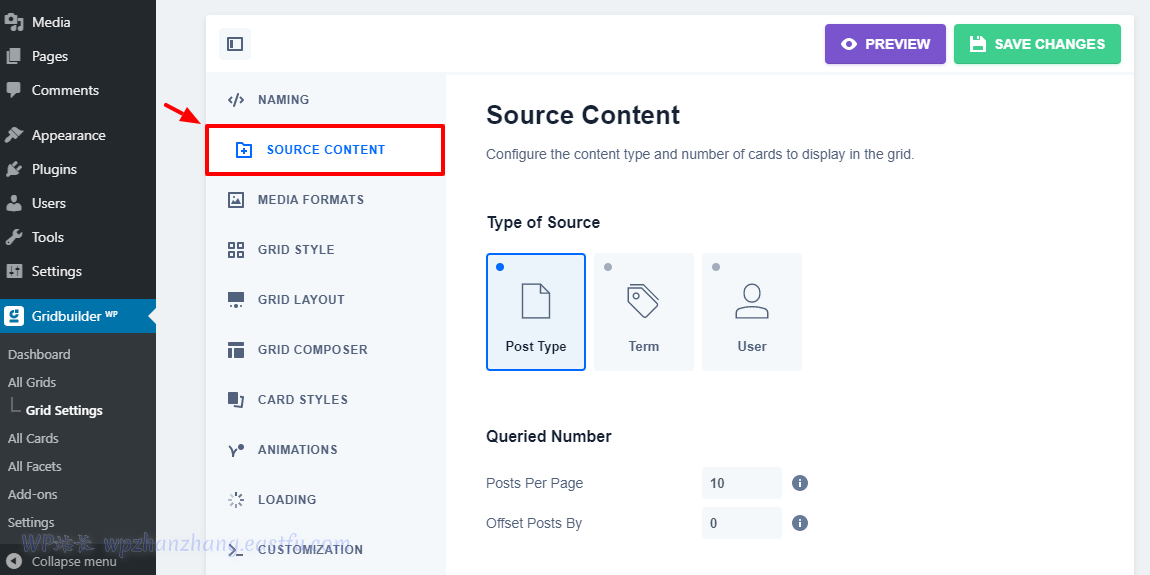Click the Users person icon
The height and width of the screenshot is (575, 1150).
tap(14, 203)
